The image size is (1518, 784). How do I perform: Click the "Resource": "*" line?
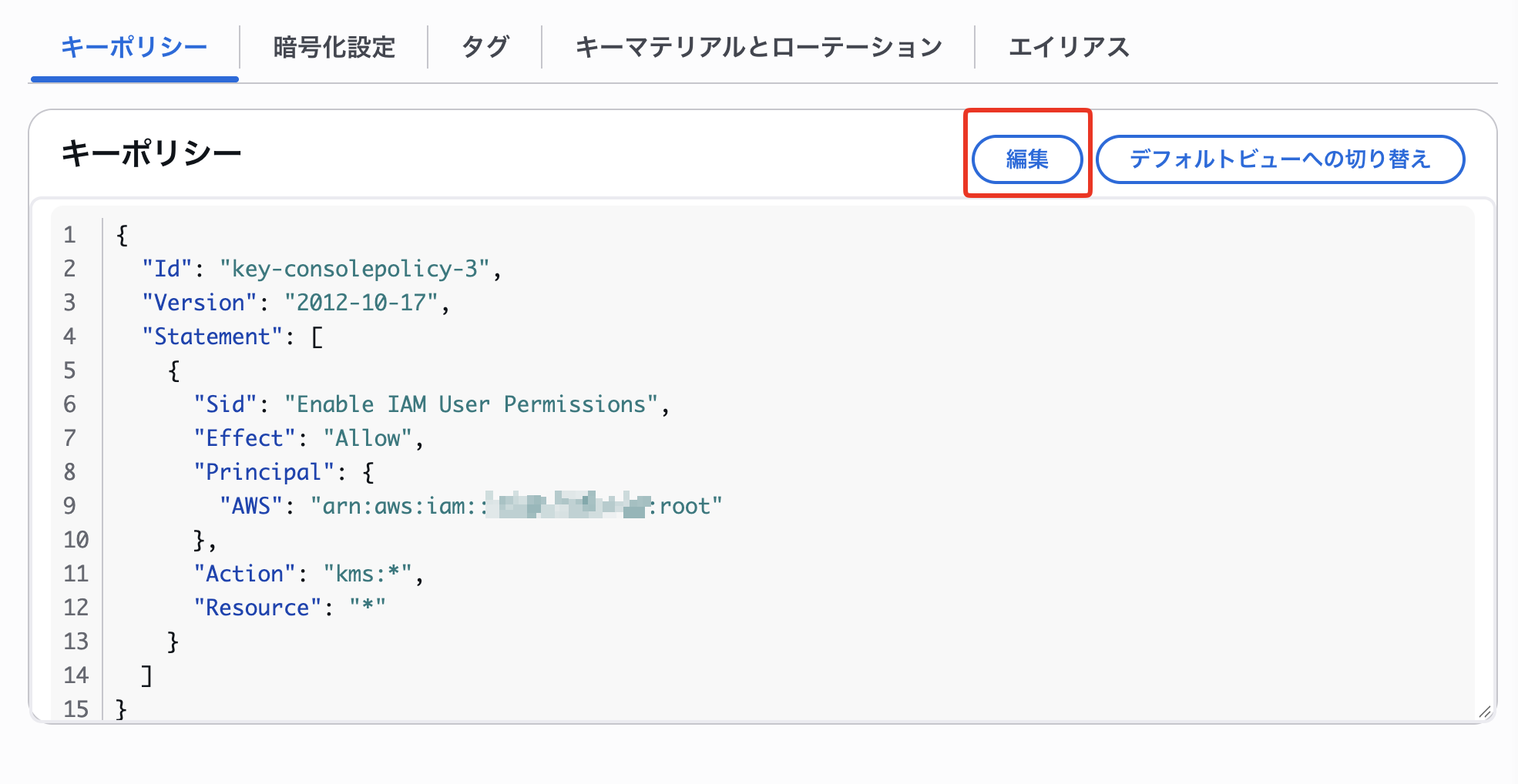coord(290,608)
